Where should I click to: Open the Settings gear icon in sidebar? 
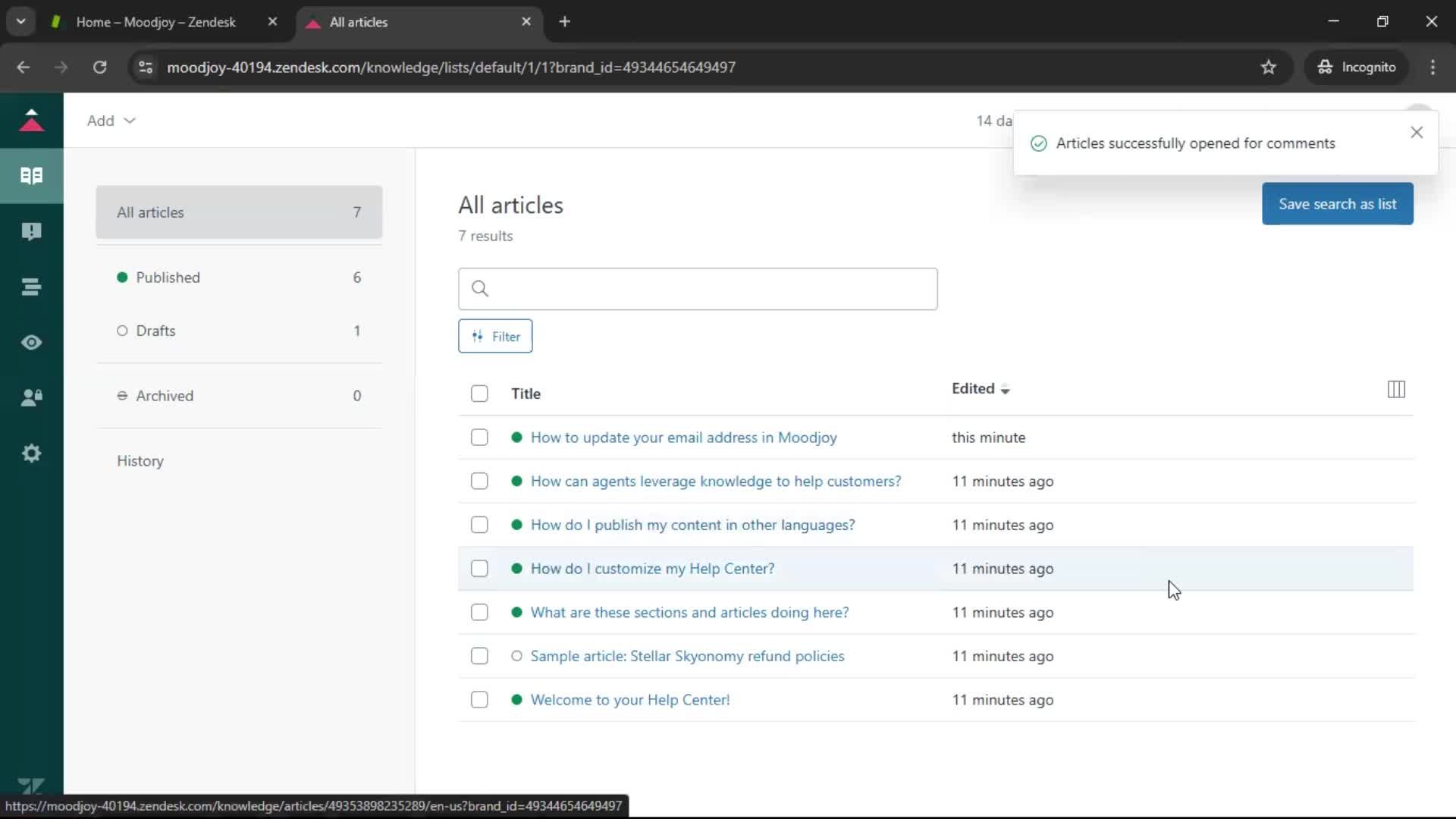(x=31, y=453)
